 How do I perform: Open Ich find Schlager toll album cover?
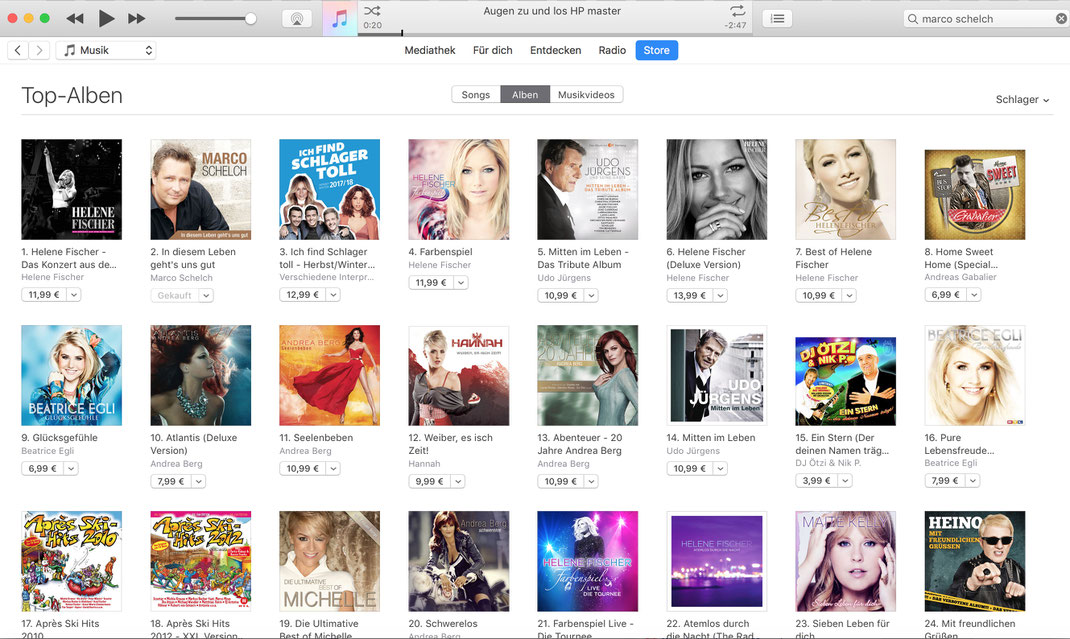[x=330, y=189]
